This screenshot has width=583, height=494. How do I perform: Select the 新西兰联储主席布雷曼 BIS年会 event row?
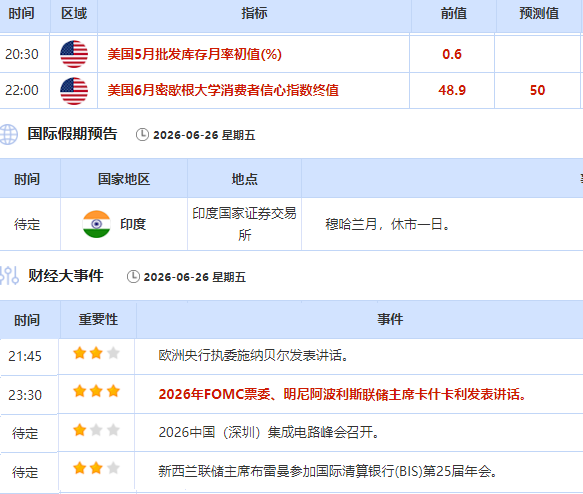[x=292, y=471]
